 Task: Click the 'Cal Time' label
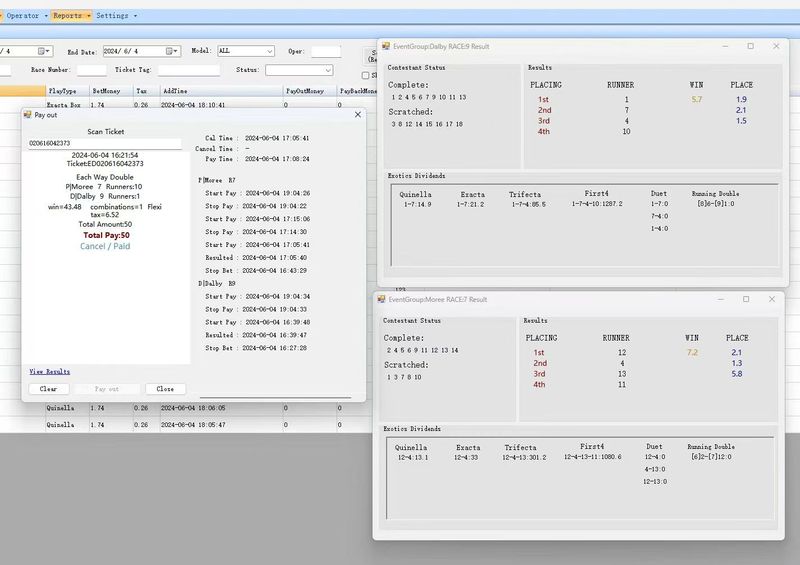[x=219, y=138]
